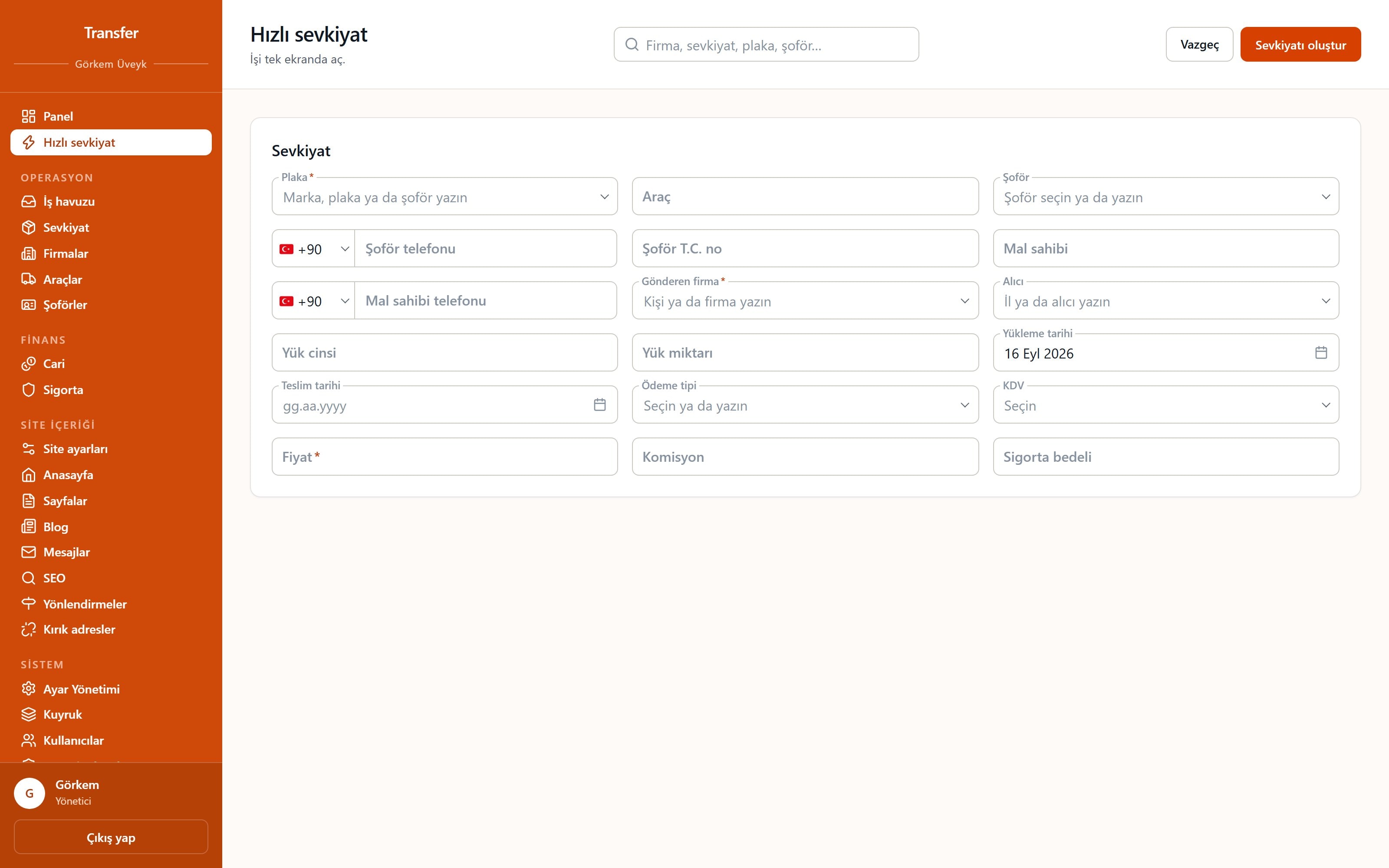Click the Sigorta shield icon
The height and width of the screenshot is (868, 1389).
click(28, 390)
